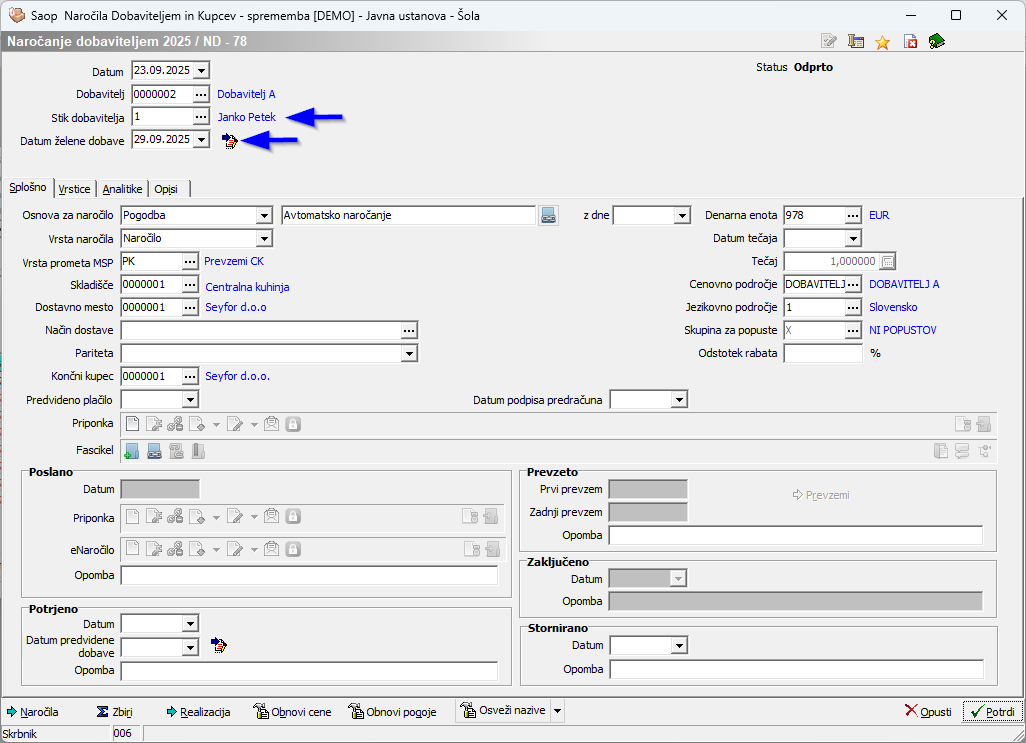Open Vrsta prometa MSP lookup button
The width and height of the screenshot is (1026, 743).
pyautogui.click(x=190, y=262)
